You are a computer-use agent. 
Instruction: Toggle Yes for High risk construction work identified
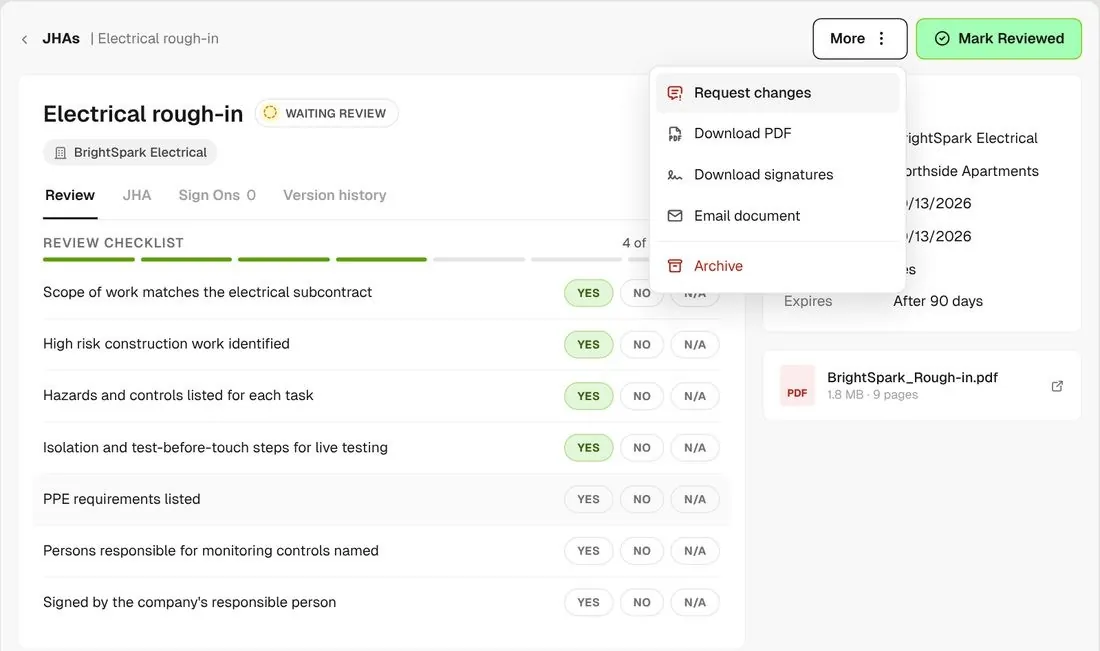coord(588,344)
